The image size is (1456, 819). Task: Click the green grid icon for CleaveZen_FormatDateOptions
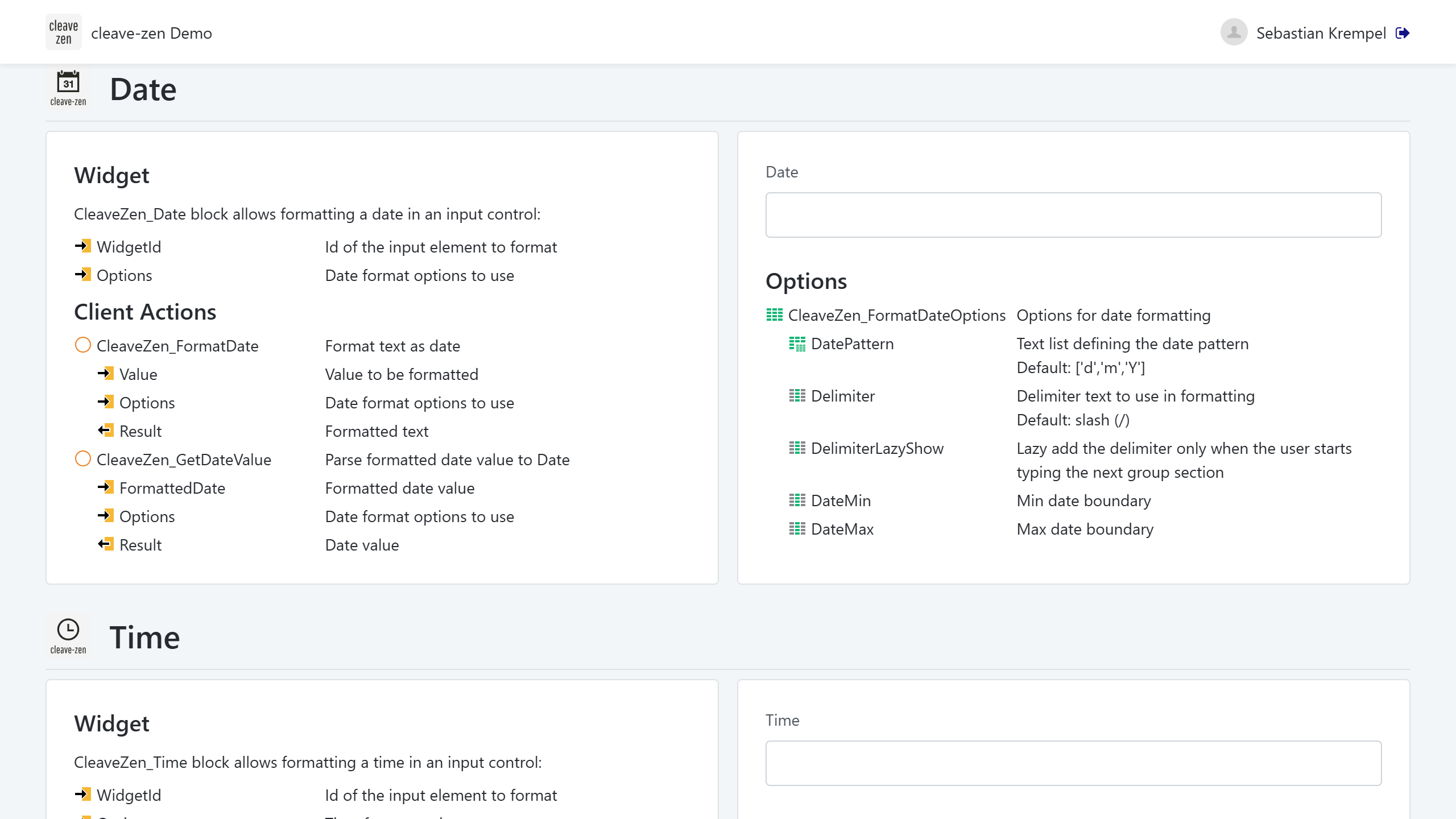[774, 315]
